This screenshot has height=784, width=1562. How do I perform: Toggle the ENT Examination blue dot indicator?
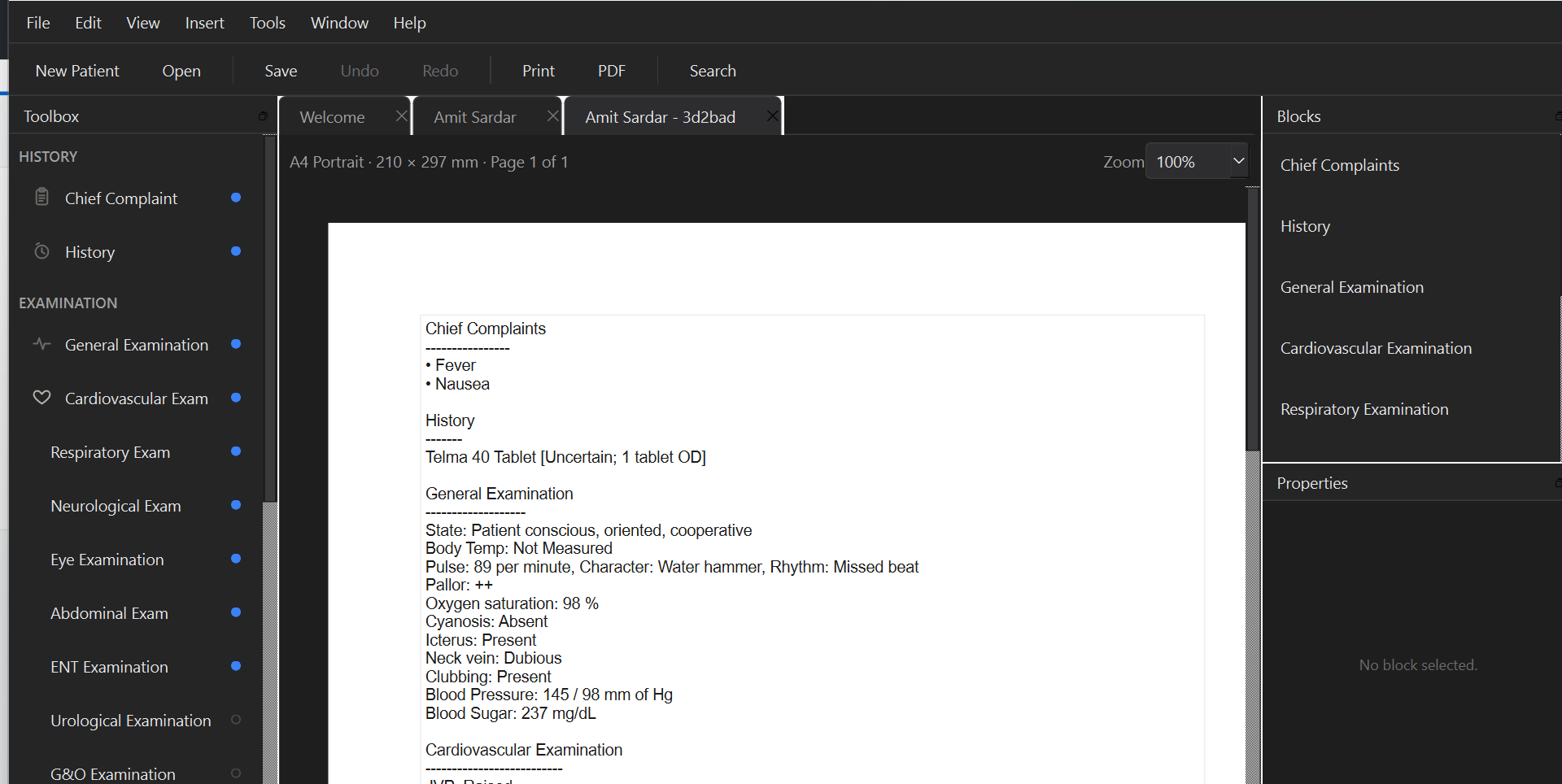click(x=236, y=666)
